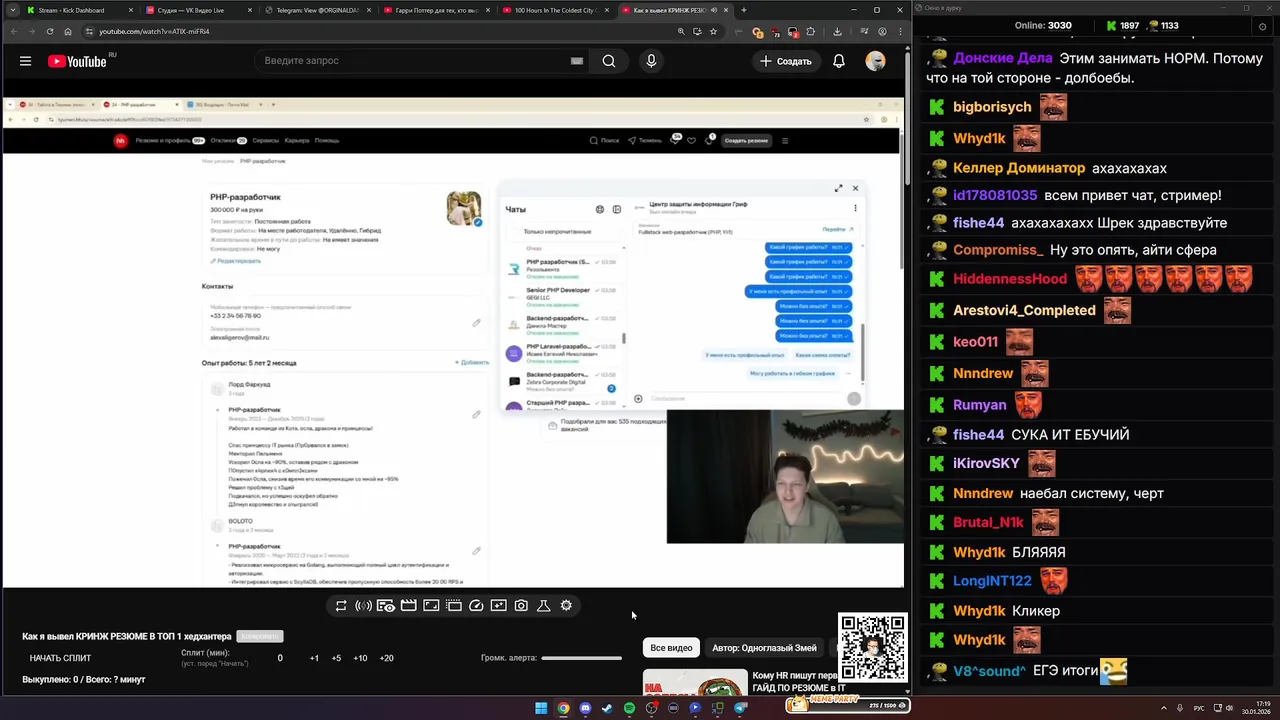1280x720 pixels.
Task: Open YouTube notifications bell
Action: pyautogui.click(x=839, y=61)
